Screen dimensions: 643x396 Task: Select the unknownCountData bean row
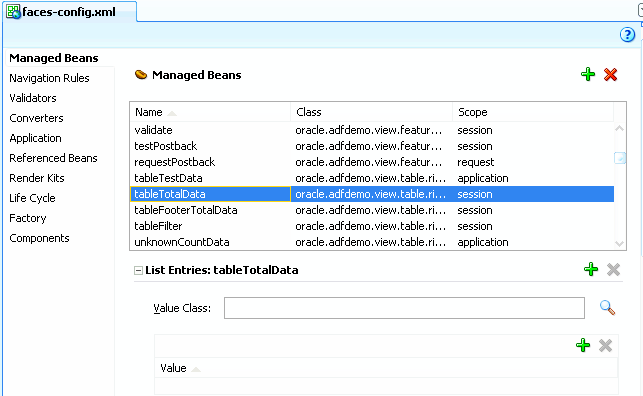click(x=372, y=242)
